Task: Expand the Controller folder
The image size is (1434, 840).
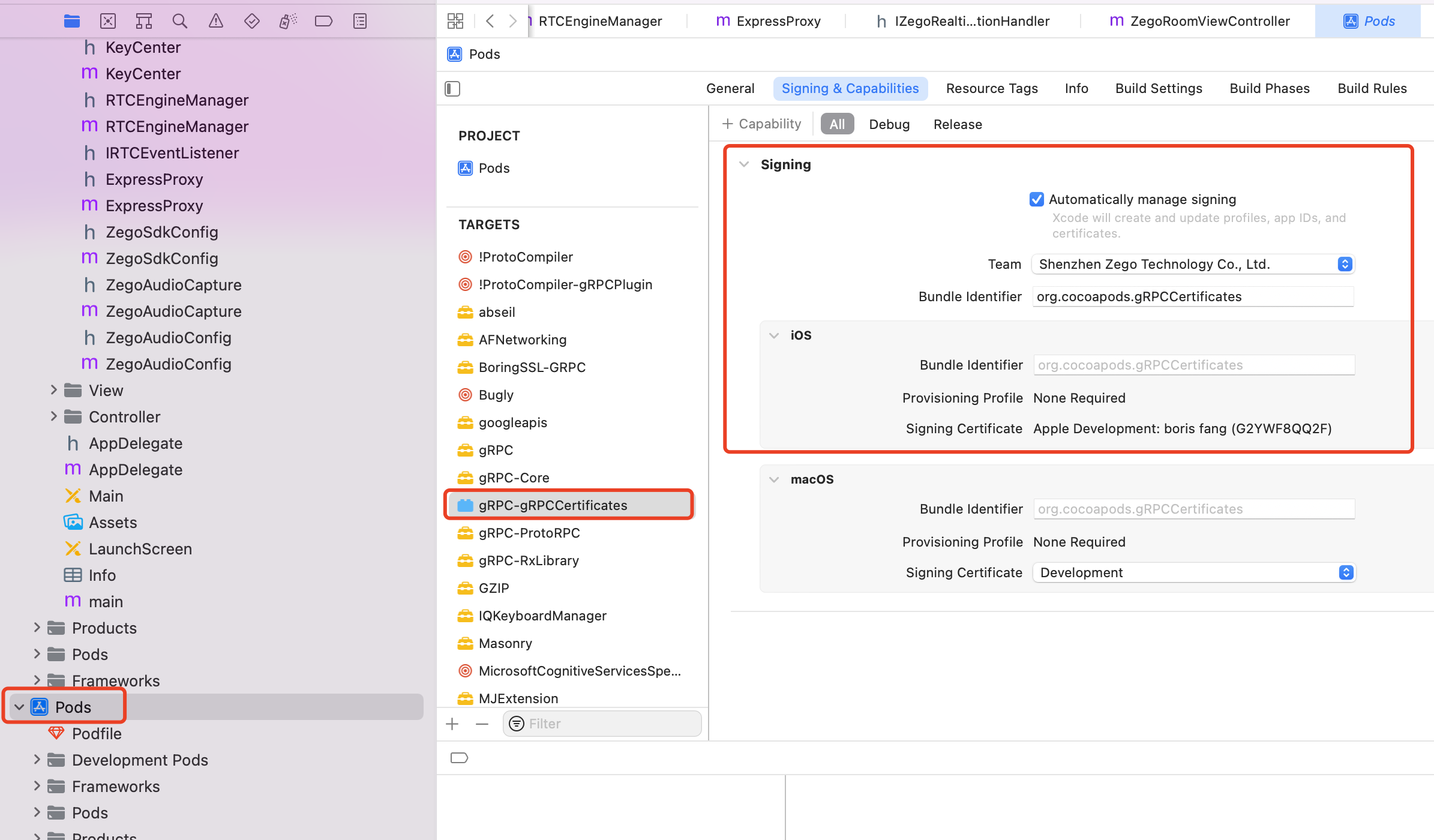Action: point(53,416)
